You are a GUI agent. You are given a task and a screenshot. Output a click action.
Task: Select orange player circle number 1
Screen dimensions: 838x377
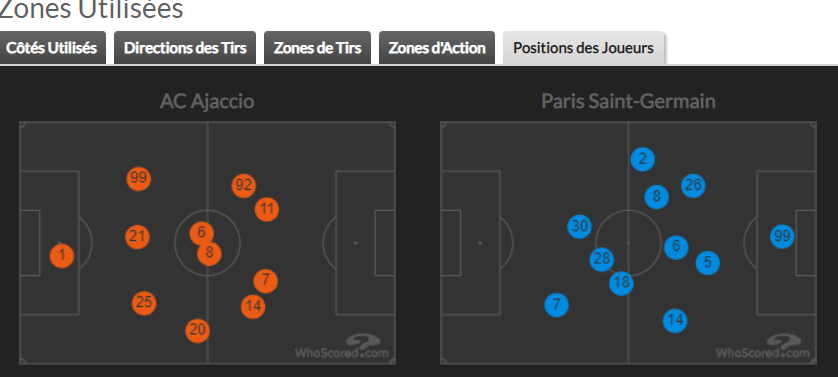62,256
